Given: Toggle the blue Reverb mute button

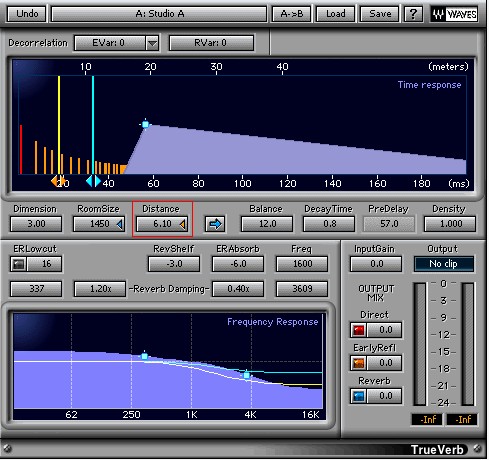Looking at the screenshot, I should pos(359,396).
